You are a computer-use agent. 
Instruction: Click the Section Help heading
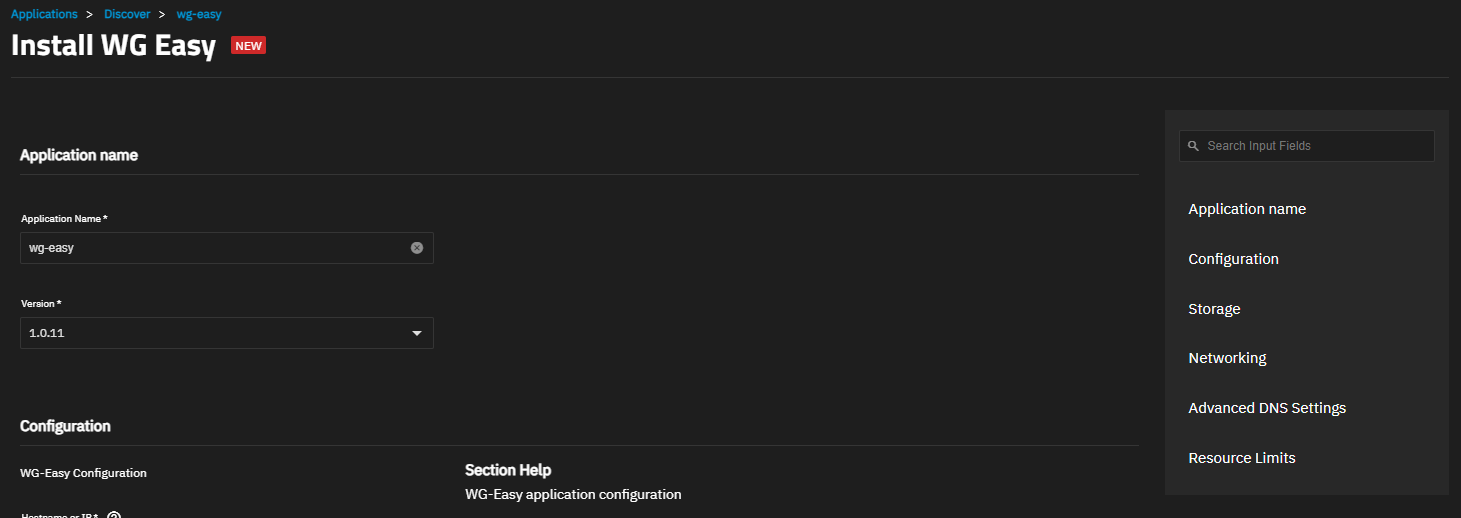pyautogui.click(x=508, y=470)
